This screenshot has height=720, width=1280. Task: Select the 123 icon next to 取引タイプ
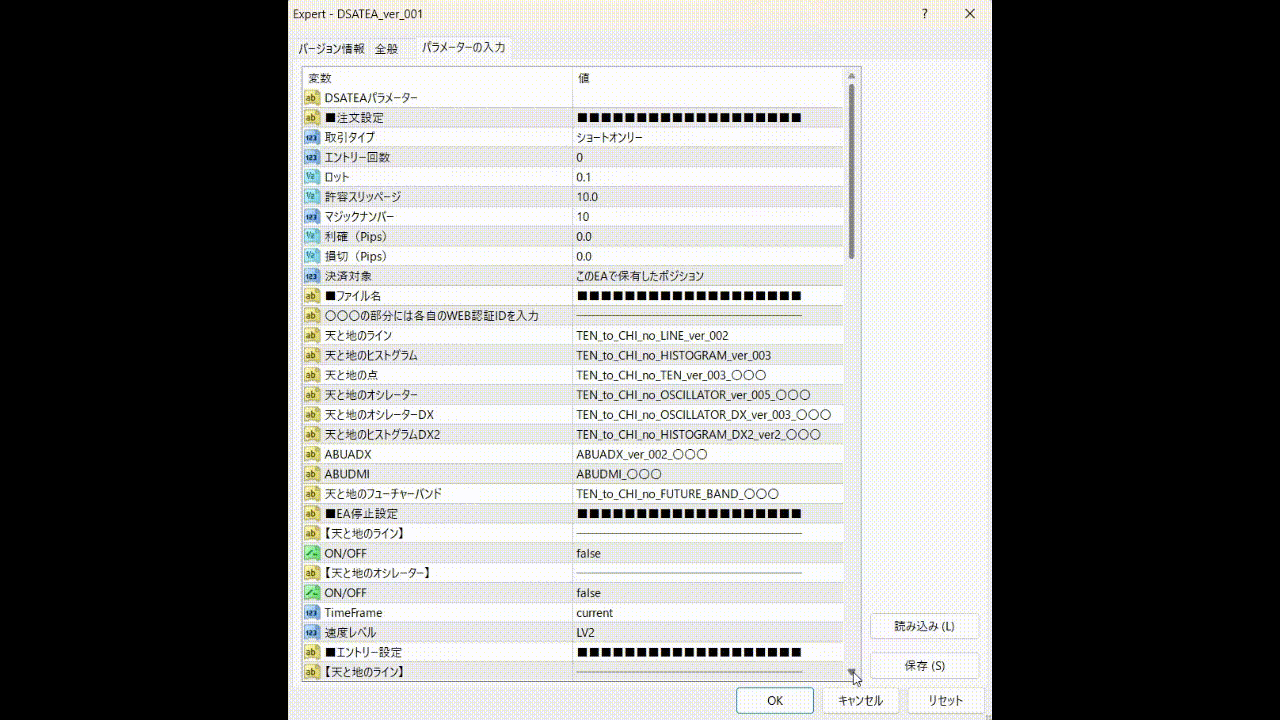coord(312,137)
